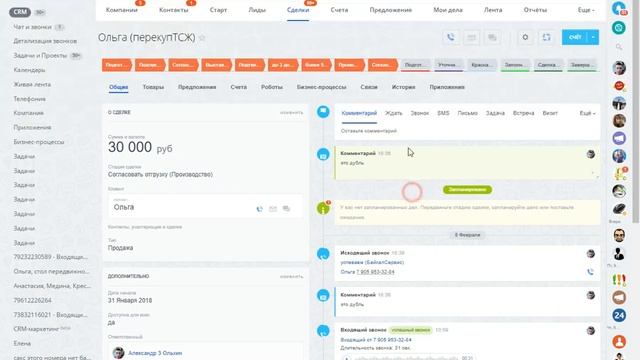Open the Контакты top menu item
This screenshot has height=360, width=640.
click(x=173, y=10)
